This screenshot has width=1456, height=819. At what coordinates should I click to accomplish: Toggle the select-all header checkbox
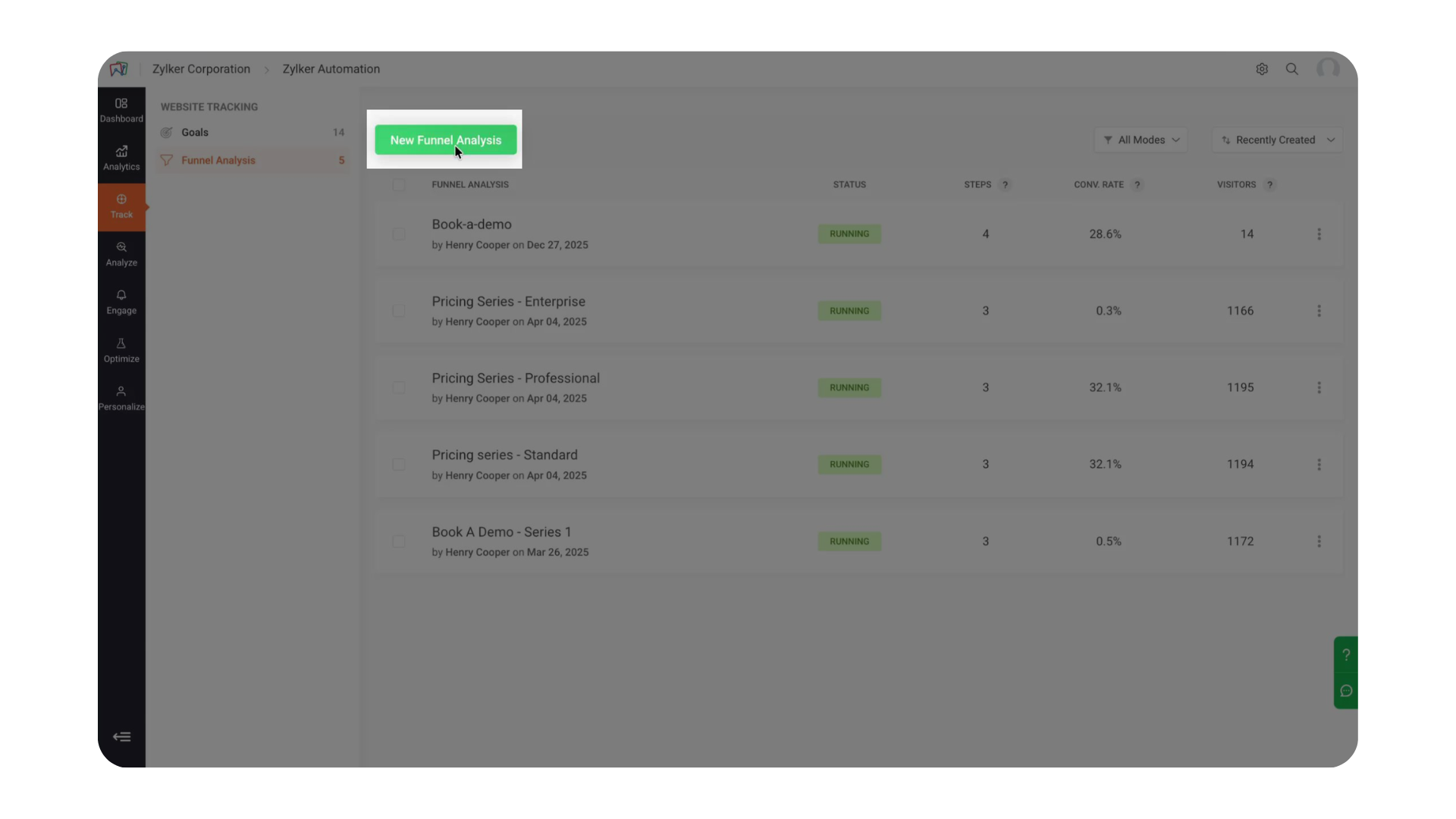click(x=399, y=185)
